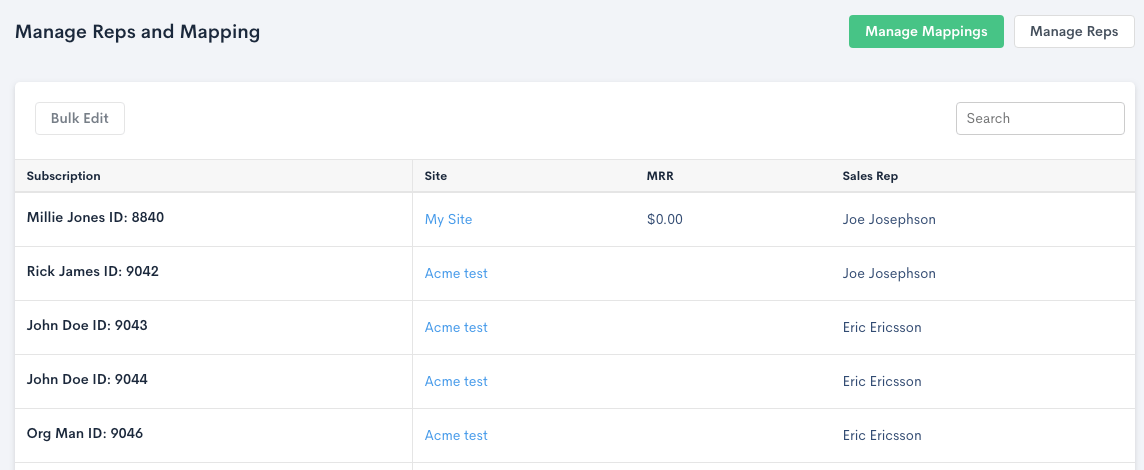Select the Rick James ID: 9042 subscription
The height and width of the screenshot is (470, 1144).
pyautogui.click(x=93, y=271)
